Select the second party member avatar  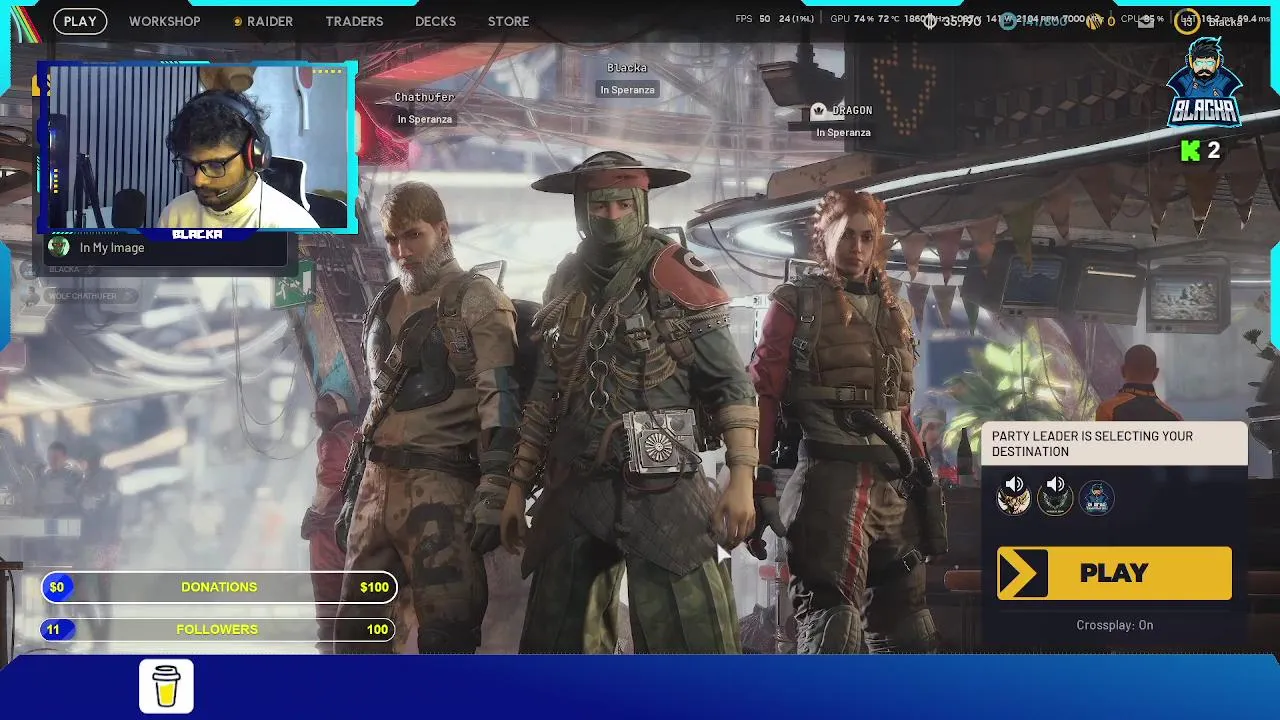click(1054, 501)
